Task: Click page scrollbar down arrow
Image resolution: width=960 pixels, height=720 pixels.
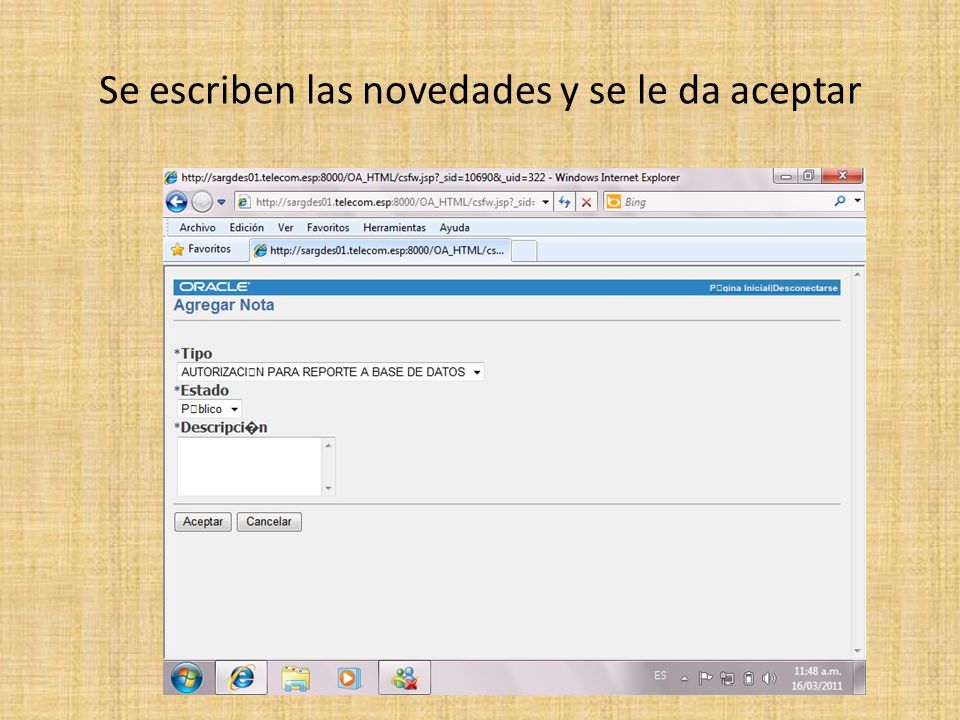Action: [x=857, y=651]
